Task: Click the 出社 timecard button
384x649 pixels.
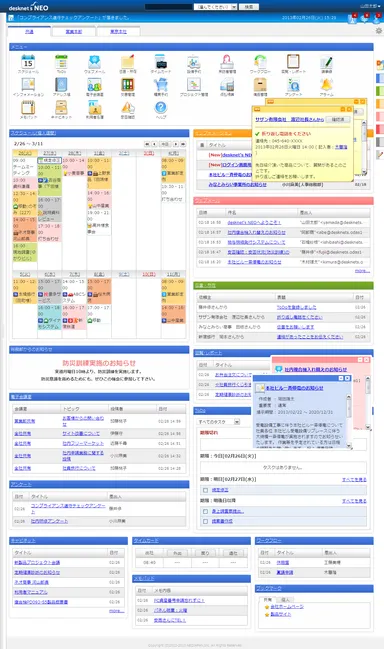Action: click(149, 553)
